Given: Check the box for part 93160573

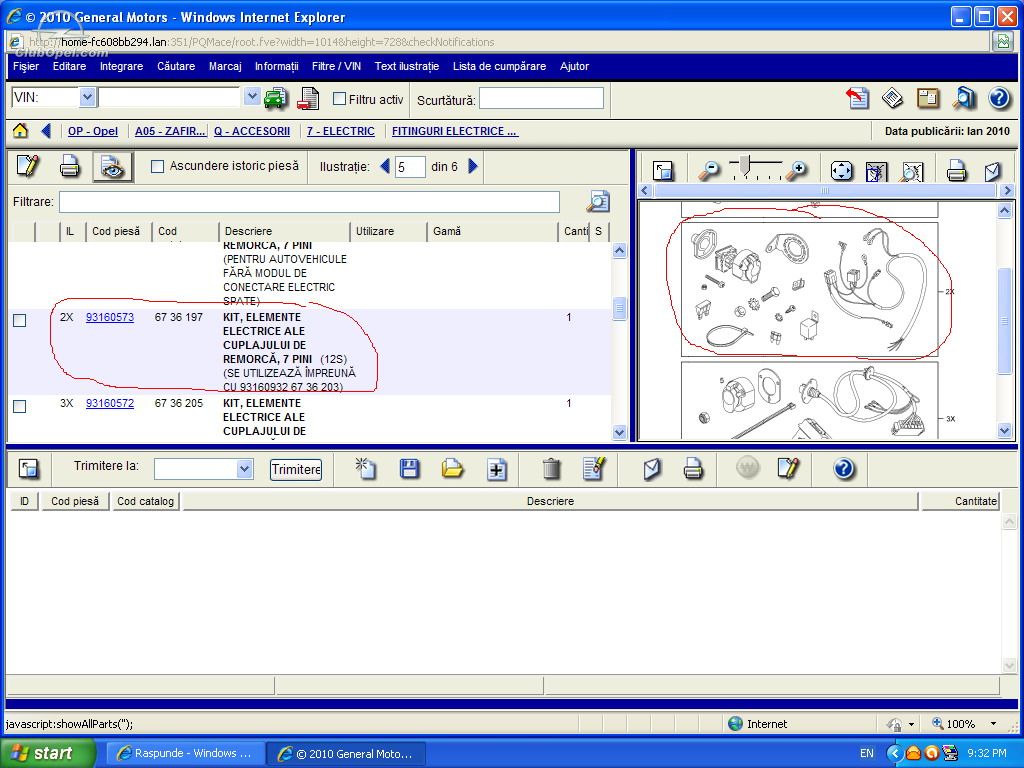Looking at the screenshot, I should click(20, 321).
